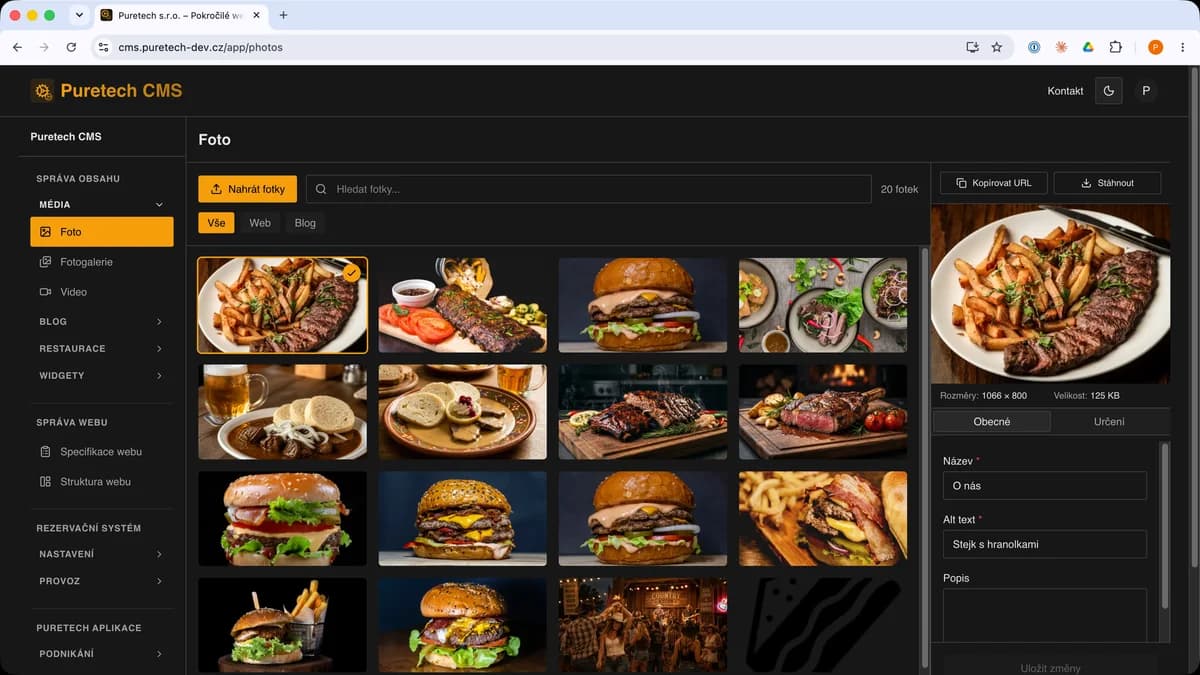Viewport: 1200px width, 675px height.
Task: Open the browser extensions puzzle icon
Action: [1116, 47]
